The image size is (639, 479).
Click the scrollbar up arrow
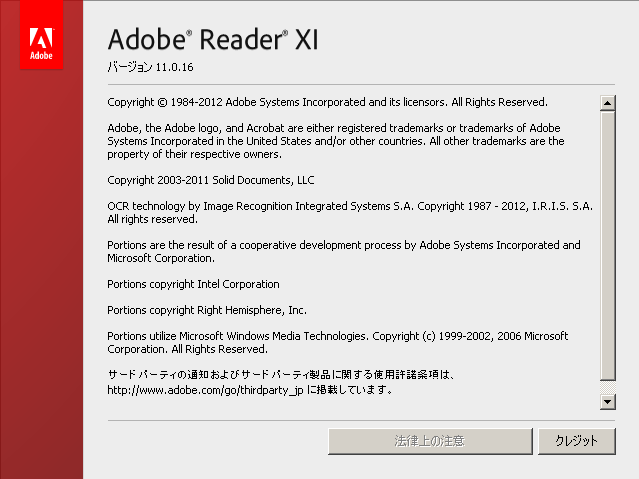(x=607, y=102)
